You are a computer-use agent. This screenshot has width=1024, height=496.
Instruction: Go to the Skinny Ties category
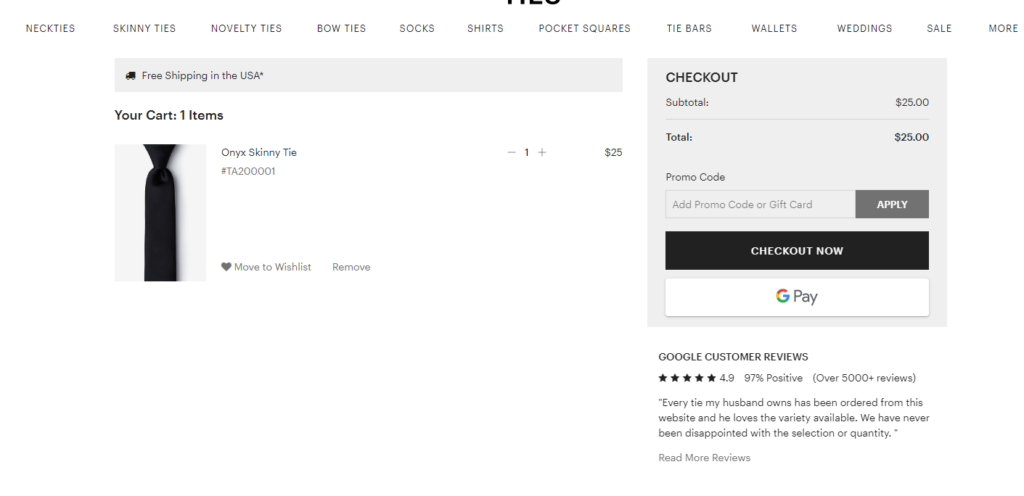click(x=144, y=29)
